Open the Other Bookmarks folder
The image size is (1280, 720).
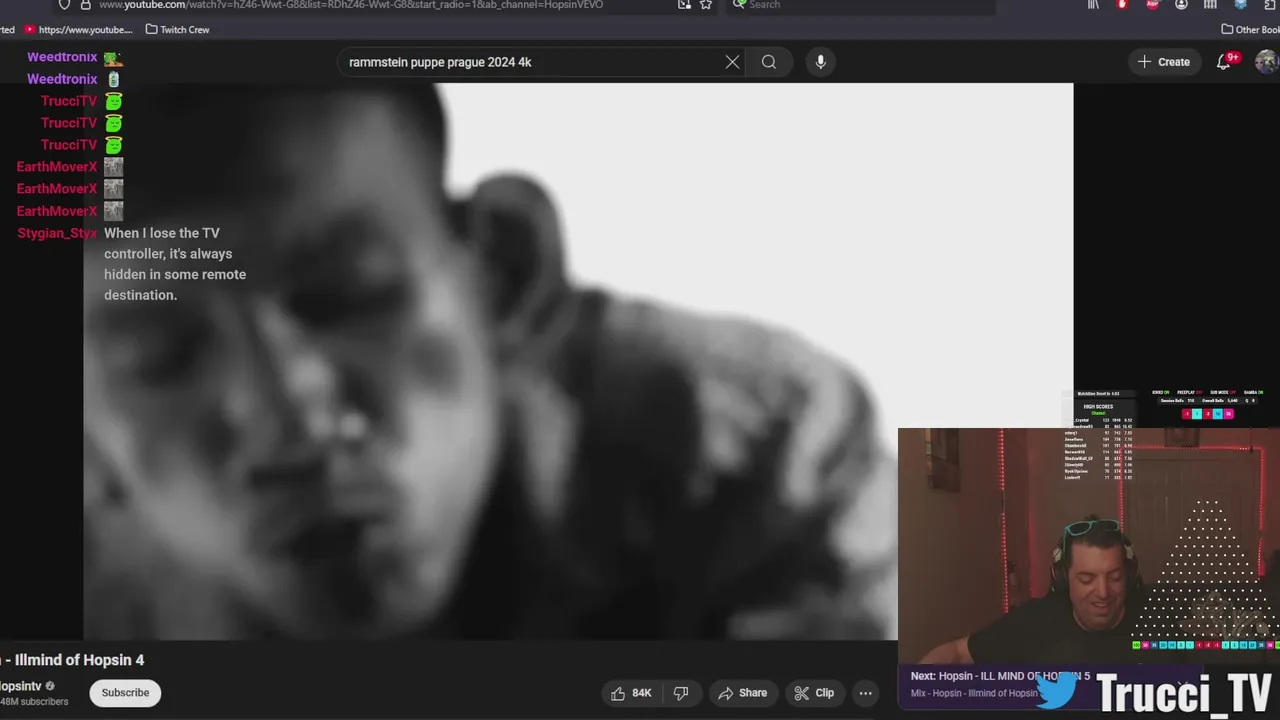1250,30
